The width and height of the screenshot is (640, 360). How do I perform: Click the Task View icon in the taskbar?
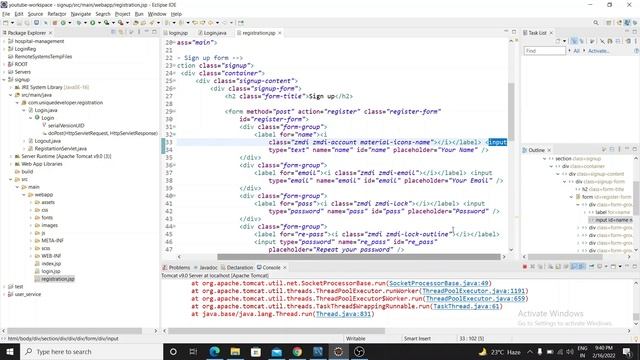pyautogui.click(x=193, y=351)
